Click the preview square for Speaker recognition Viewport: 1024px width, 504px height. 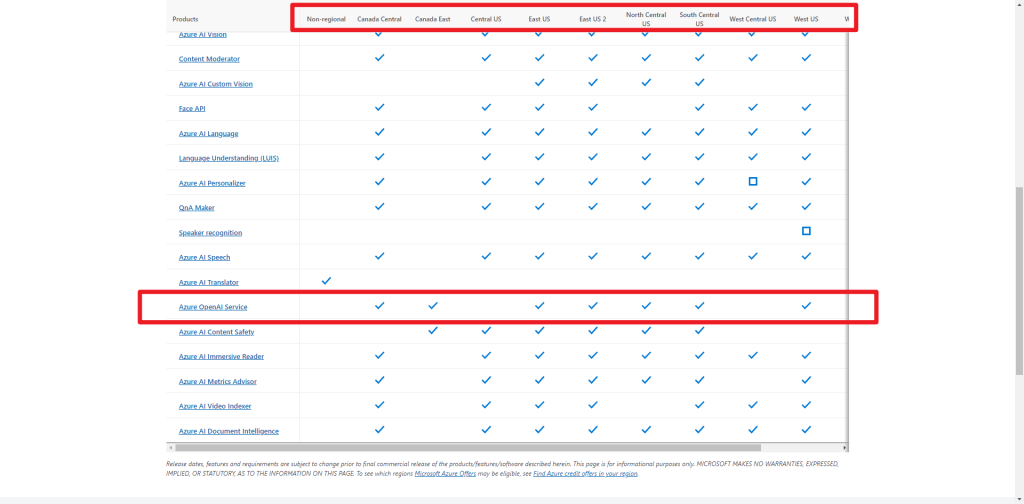[806, 231]
